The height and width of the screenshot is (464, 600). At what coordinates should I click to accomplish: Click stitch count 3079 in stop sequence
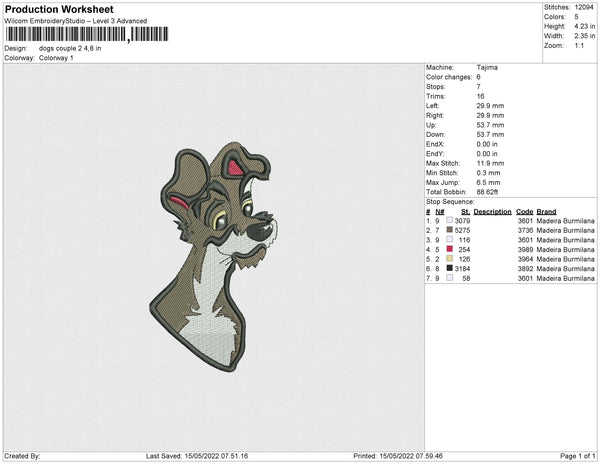[x=462, y=221]
